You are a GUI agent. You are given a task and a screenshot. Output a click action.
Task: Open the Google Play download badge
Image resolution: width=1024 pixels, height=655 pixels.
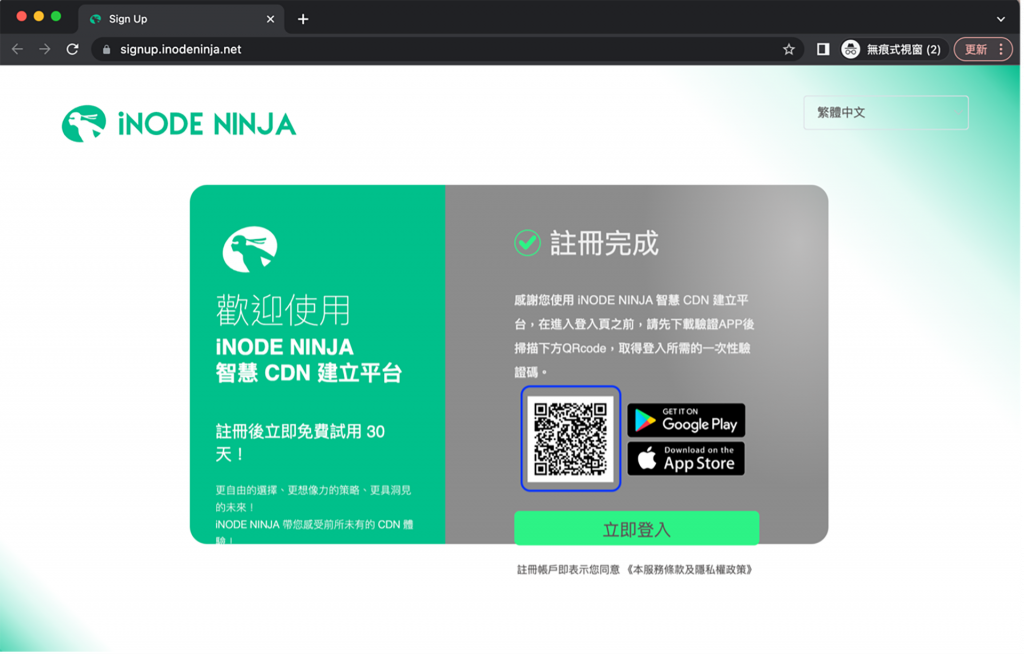[686, 420]
